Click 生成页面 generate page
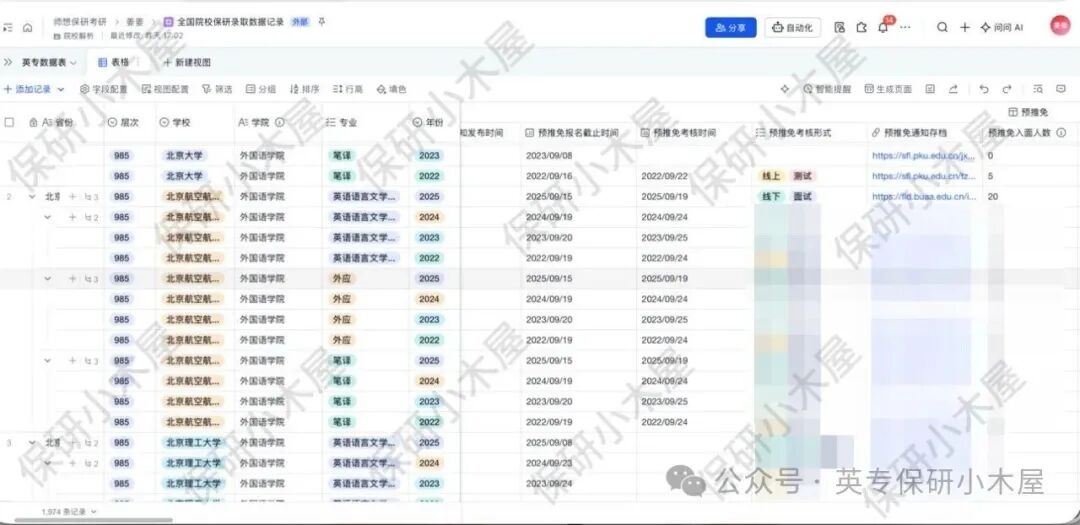This screenshot has width=1080, height=525. click(x=888, y=89)
